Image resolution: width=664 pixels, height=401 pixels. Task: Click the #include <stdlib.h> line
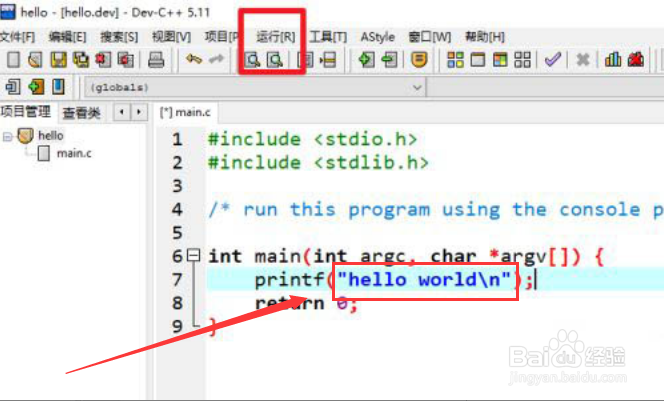pyautogui.click(x=318, y=163)
